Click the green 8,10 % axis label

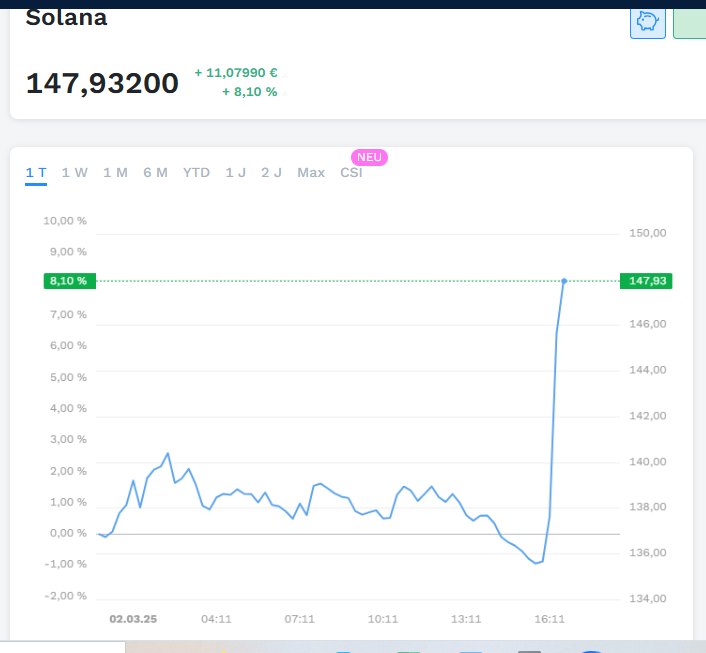69,281
